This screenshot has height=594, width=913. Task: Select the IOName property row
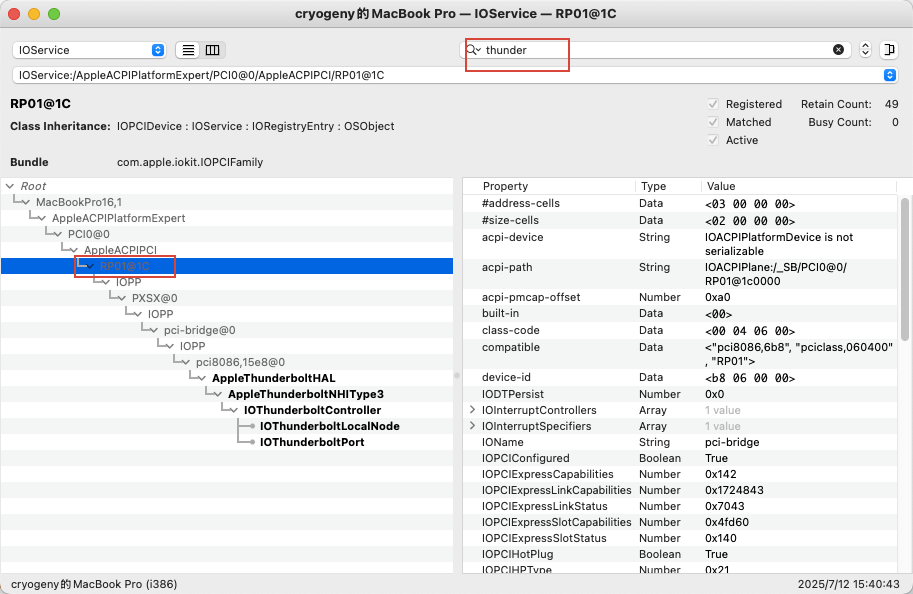click(x=680, y=442)
